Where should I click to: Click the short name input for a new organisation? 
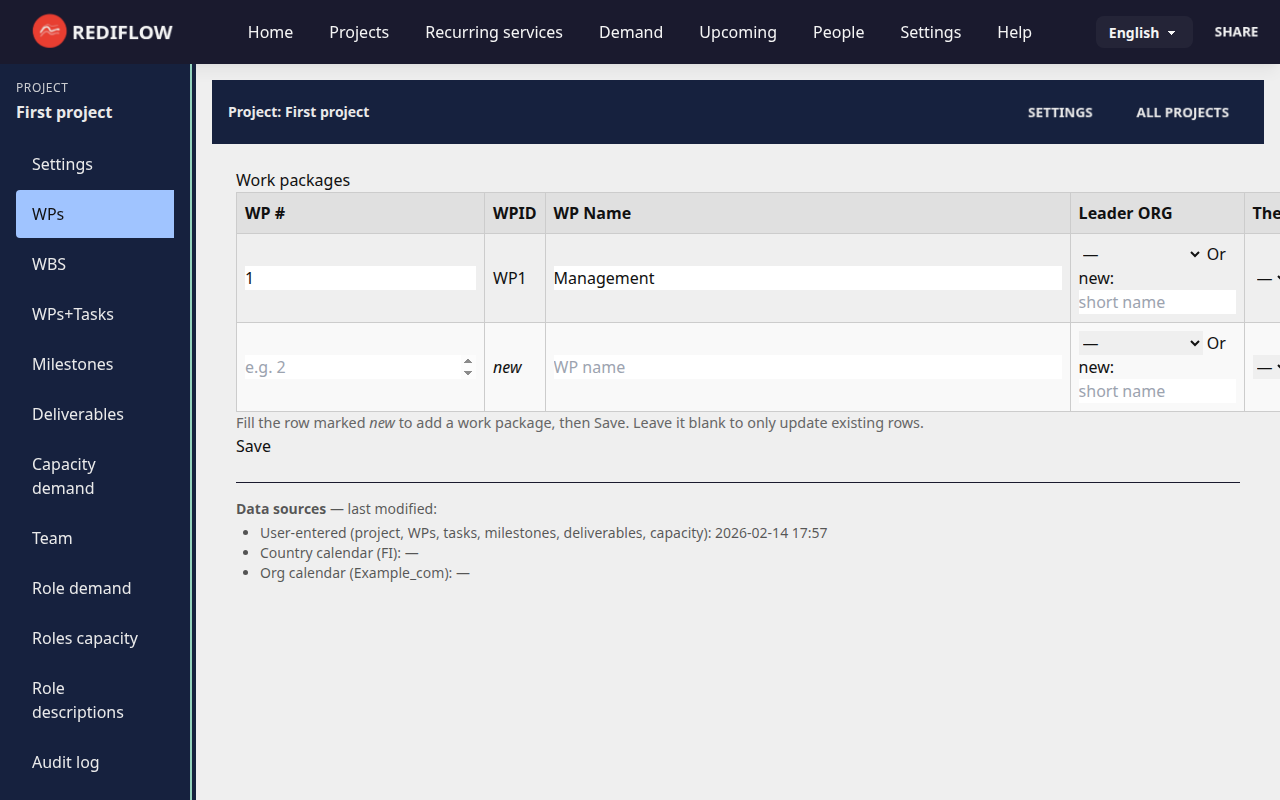tap(1156, 302)
